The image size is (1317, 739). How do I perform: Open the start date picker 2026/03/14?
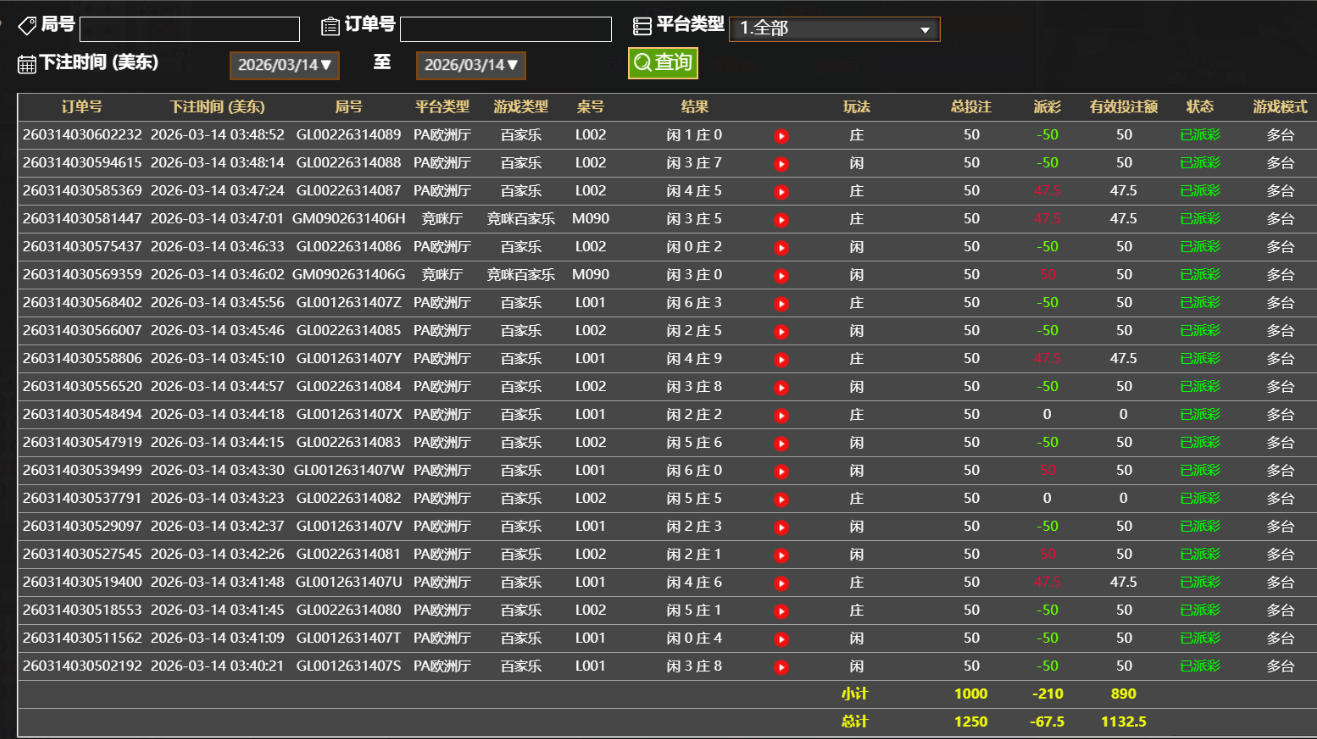point(284,64)
